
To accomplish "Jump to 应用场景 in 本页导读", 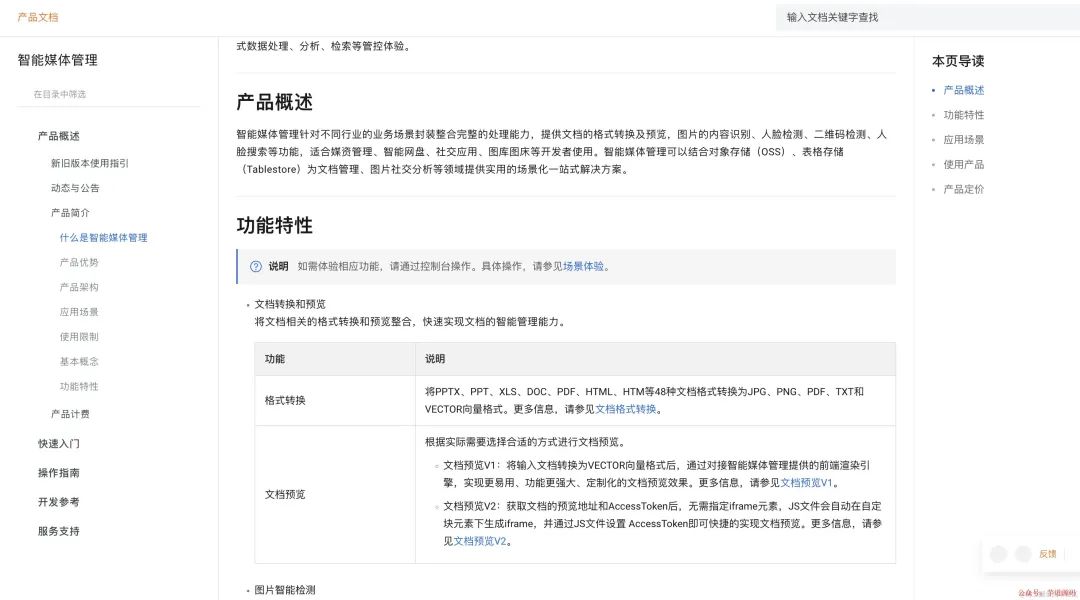I will [964, 140].
